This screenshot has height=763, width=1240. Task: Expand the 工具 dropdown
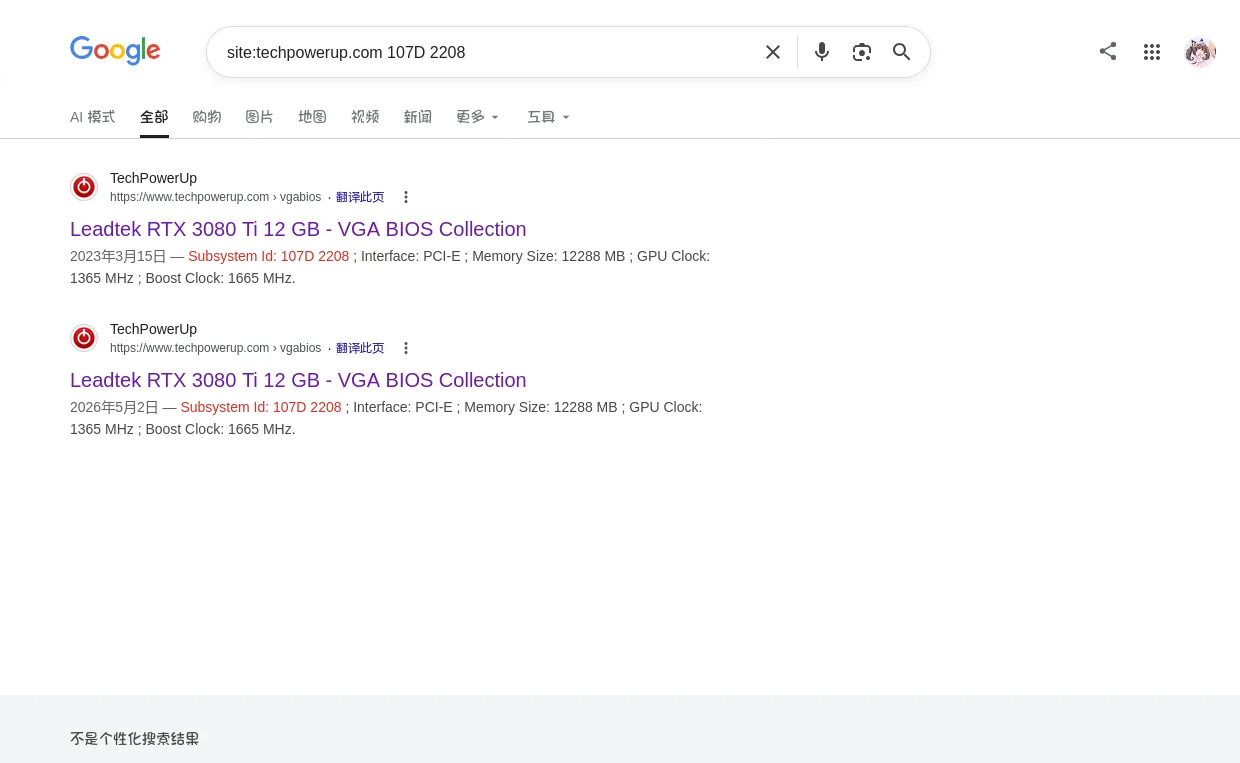pos(548,117)
